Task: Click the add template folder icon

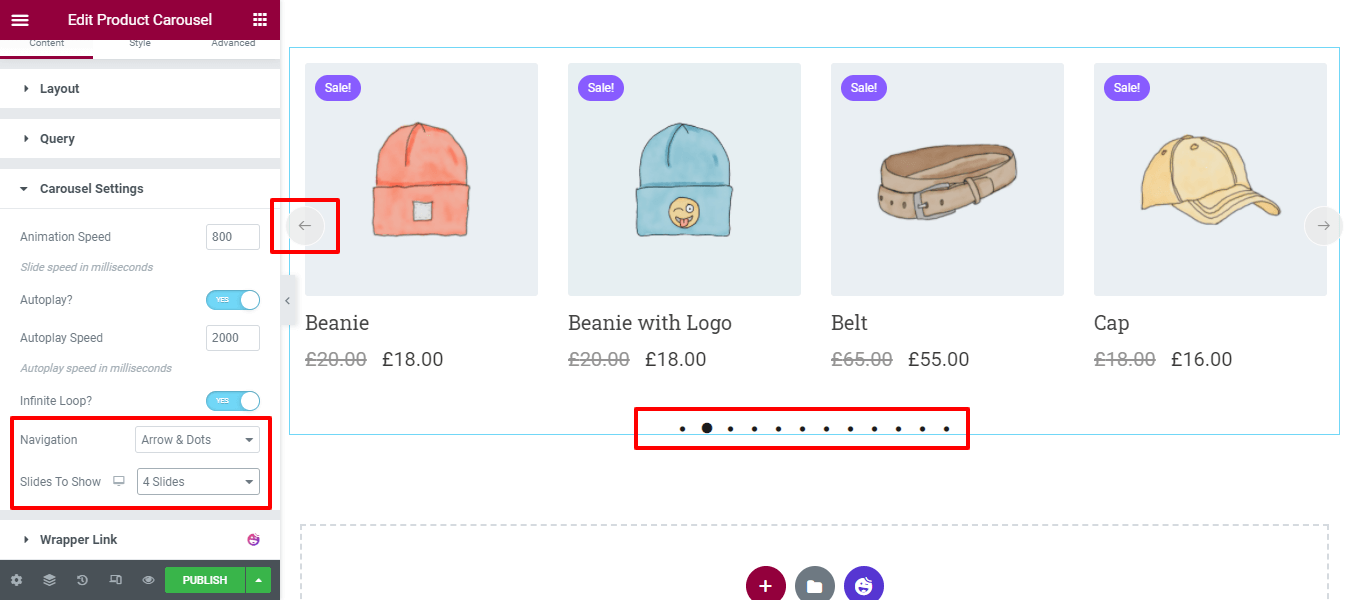Action: click(814, 586)
